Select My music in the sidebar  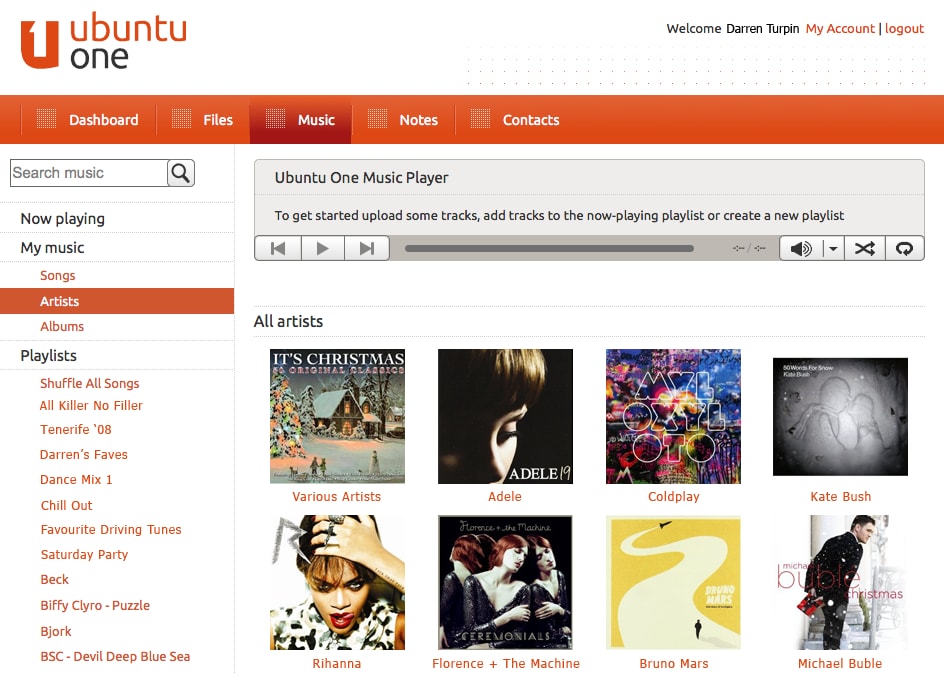(52, 247)
